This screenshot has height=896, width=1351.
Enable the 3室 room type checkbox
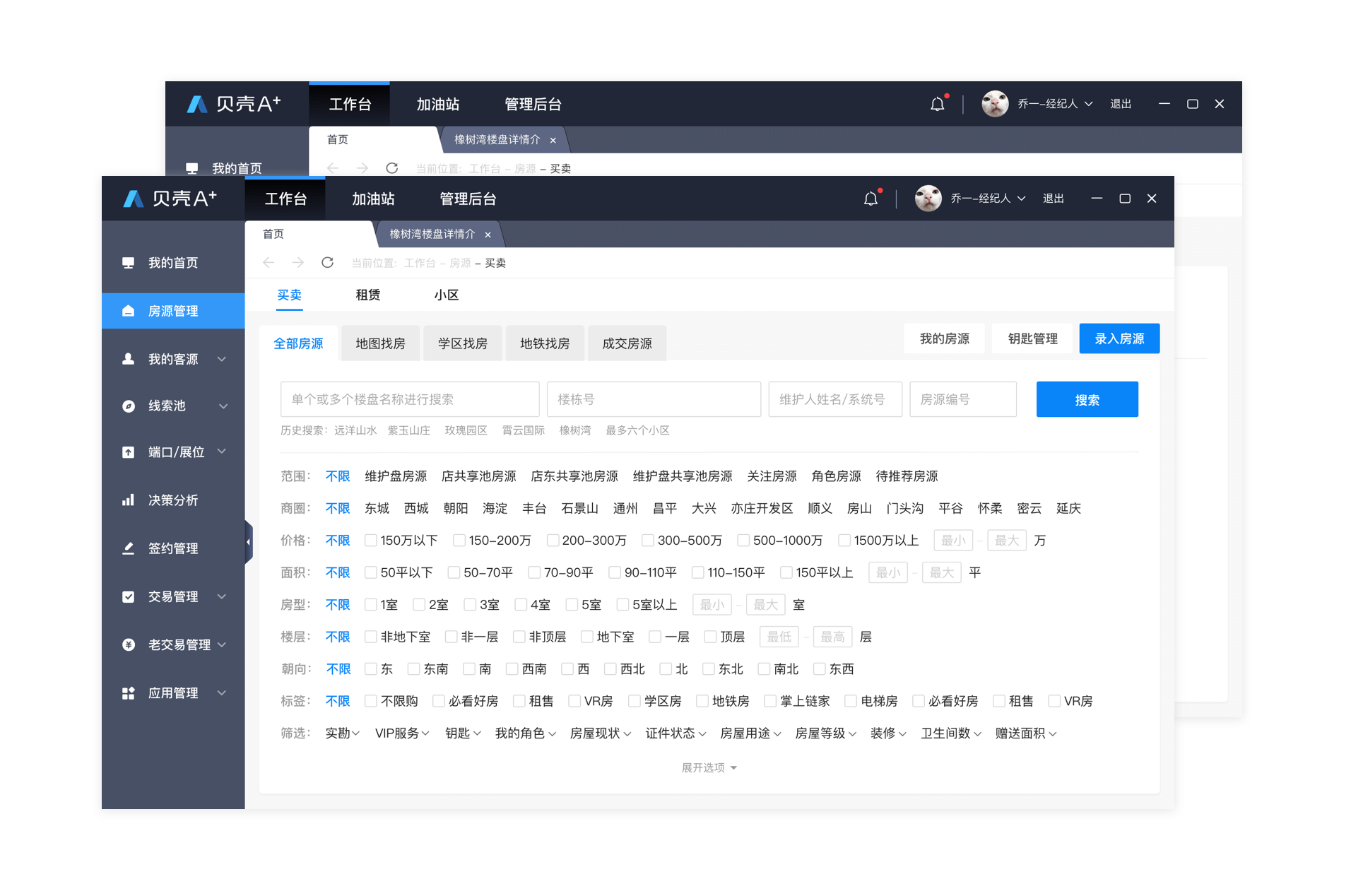470,605
